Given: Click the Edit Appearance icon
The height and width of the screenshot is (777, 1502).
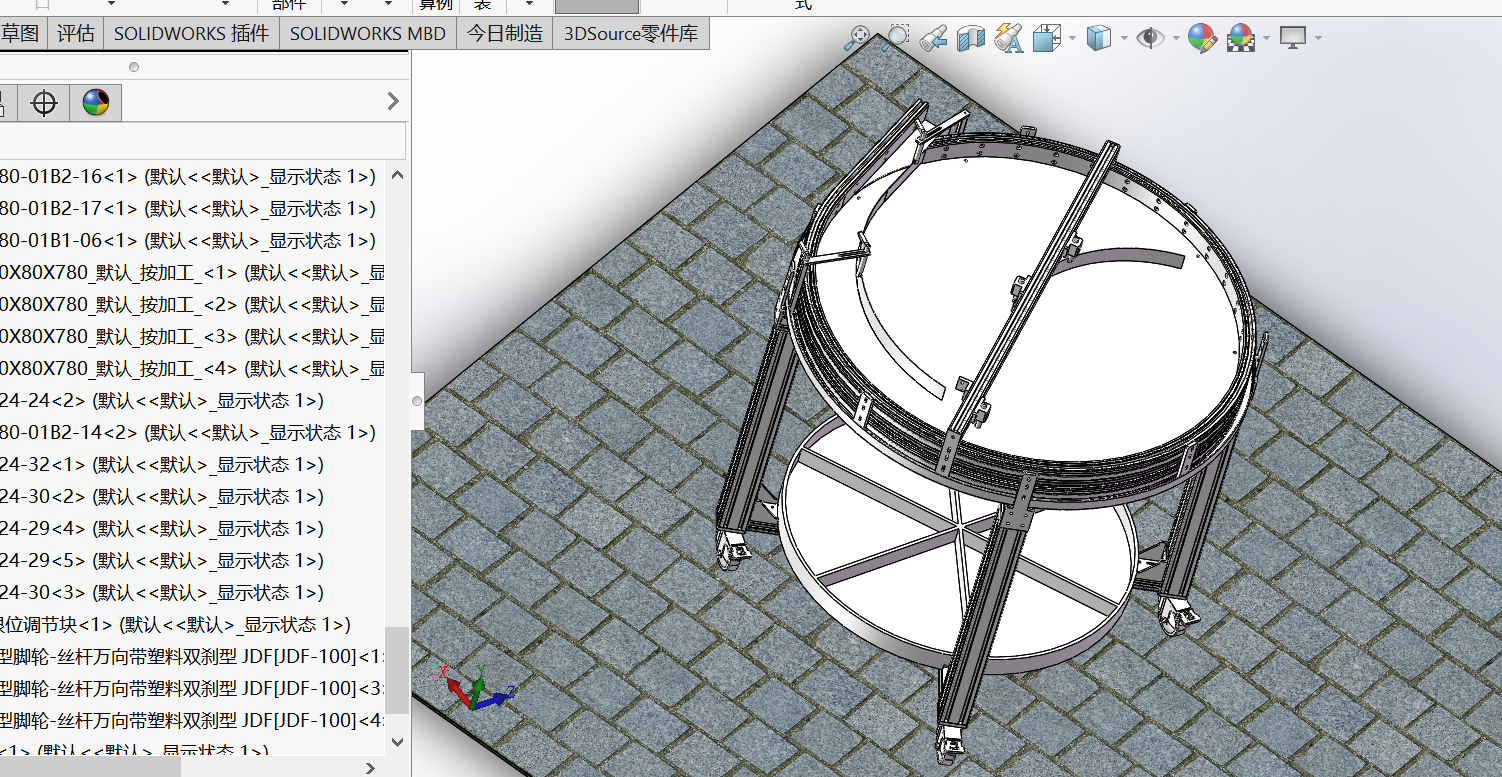Looking at the screenshot, I should tap(1202, 39).
